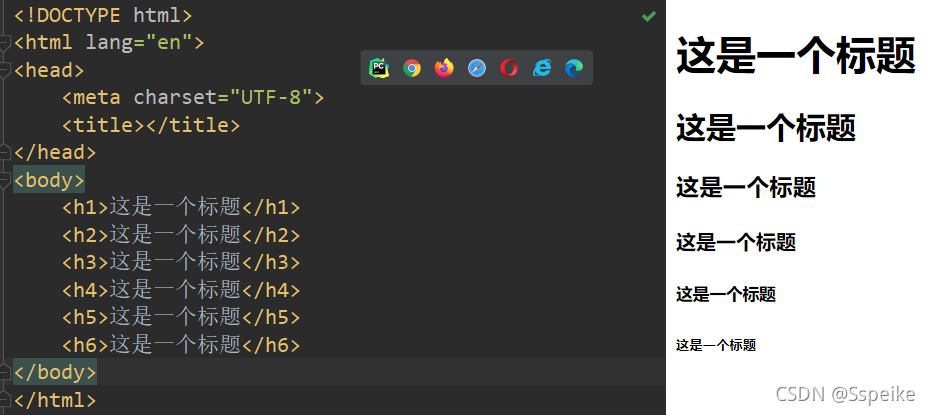
Task: Click the h1 code line text
Action: 181,208
